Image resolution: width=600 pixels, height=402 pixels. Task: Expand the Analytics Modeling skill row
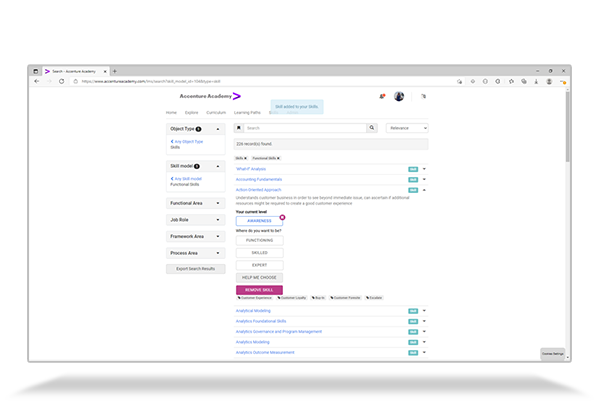point(424,342)
